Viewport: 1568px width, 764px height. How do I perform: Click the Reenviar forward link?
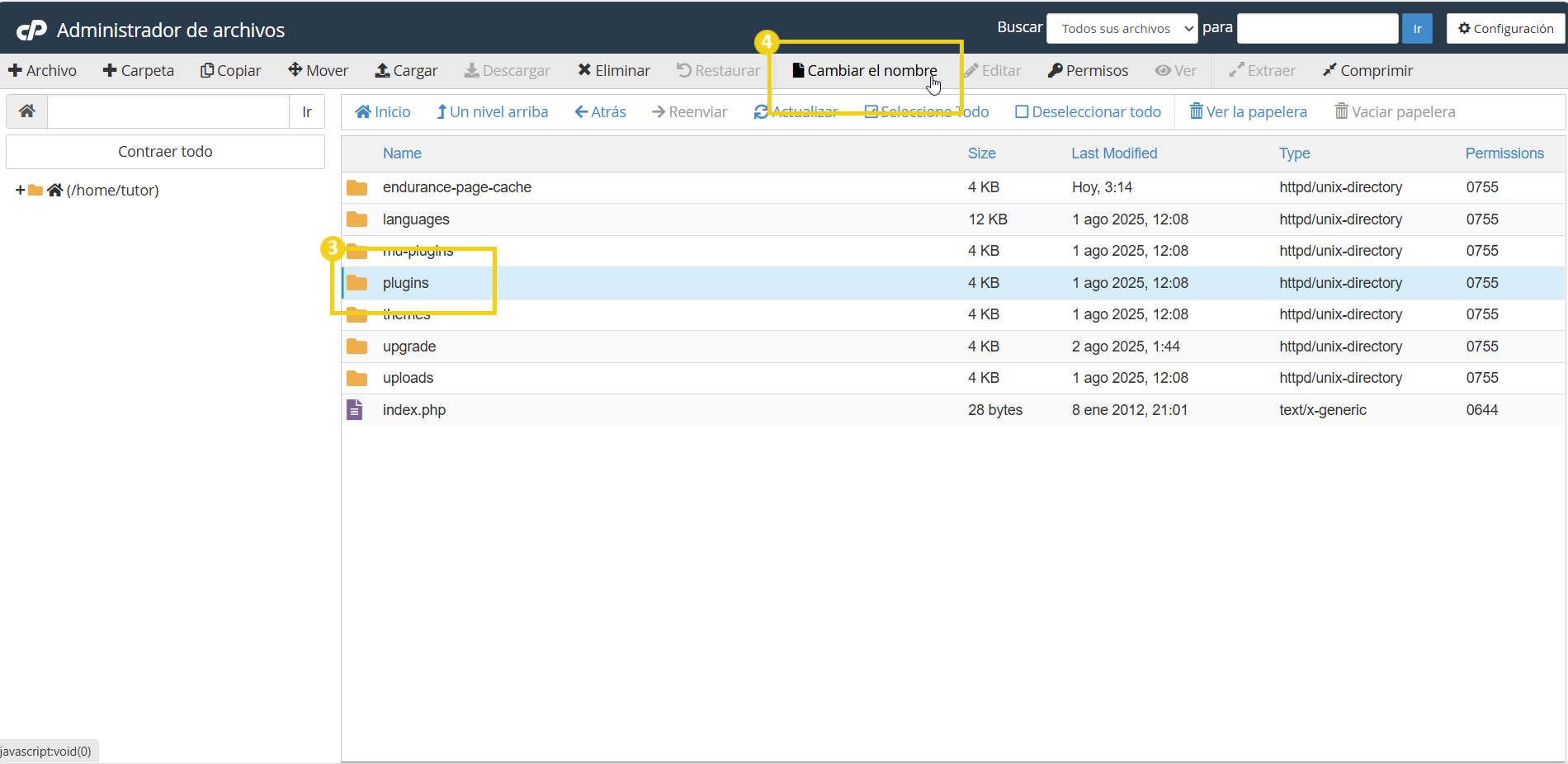coord(690,112)
